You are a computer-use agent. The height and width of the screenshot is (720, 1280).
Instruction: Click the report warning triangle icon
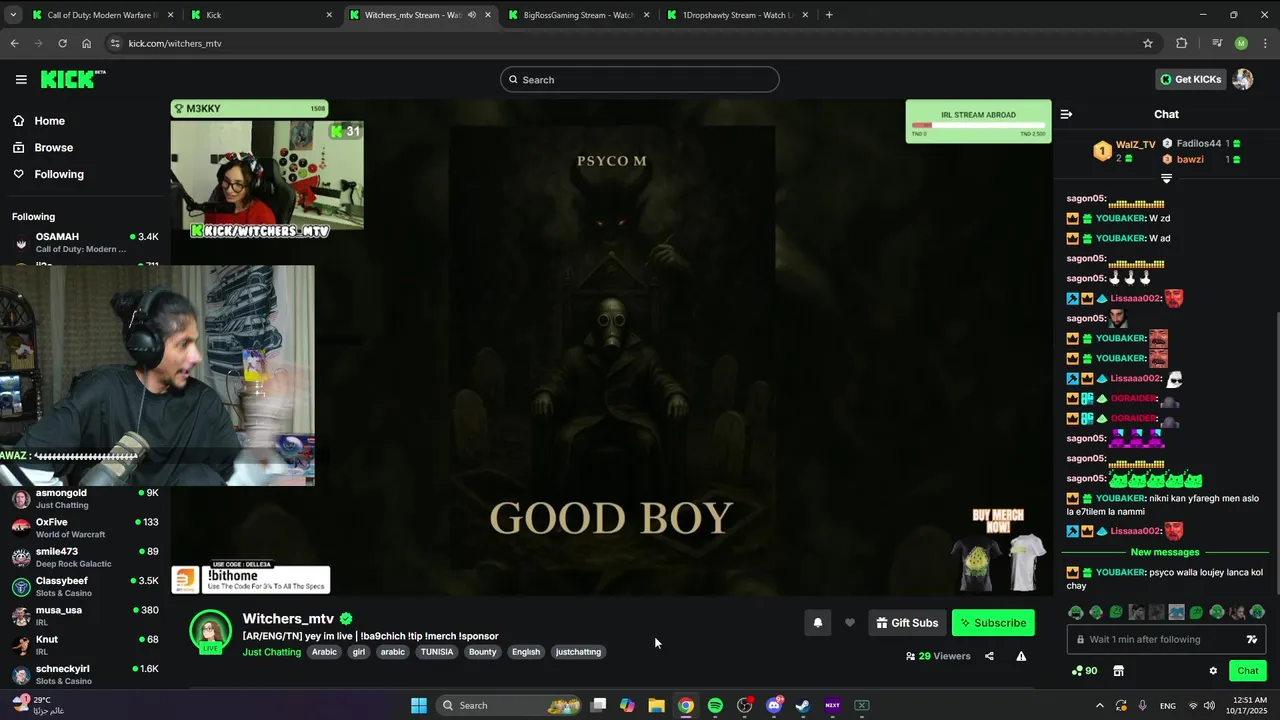click(1021, 656)
